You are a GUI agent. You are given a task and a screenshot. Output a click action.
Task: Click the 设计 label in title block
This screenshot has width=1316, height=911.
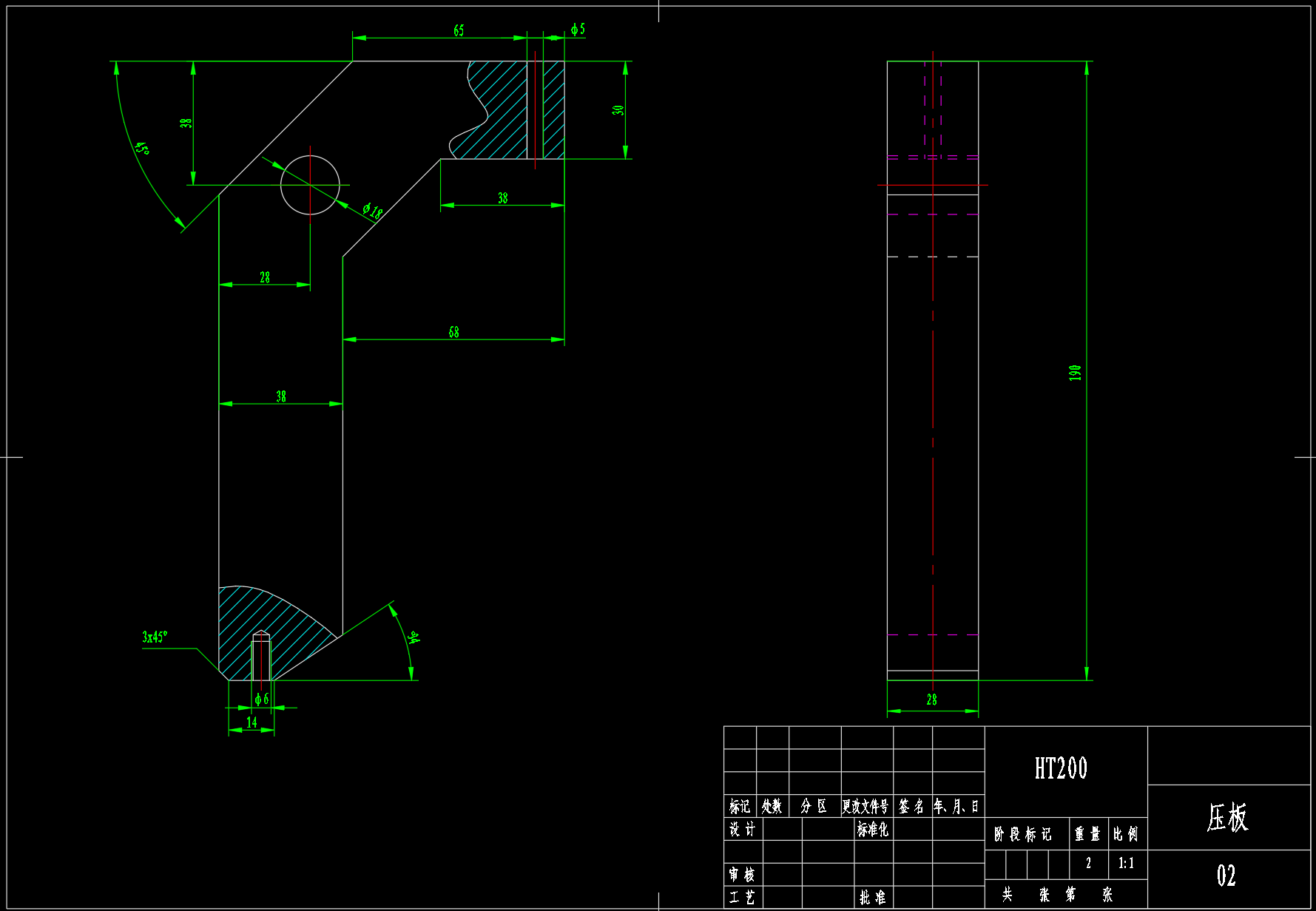[x=742, y=829]
